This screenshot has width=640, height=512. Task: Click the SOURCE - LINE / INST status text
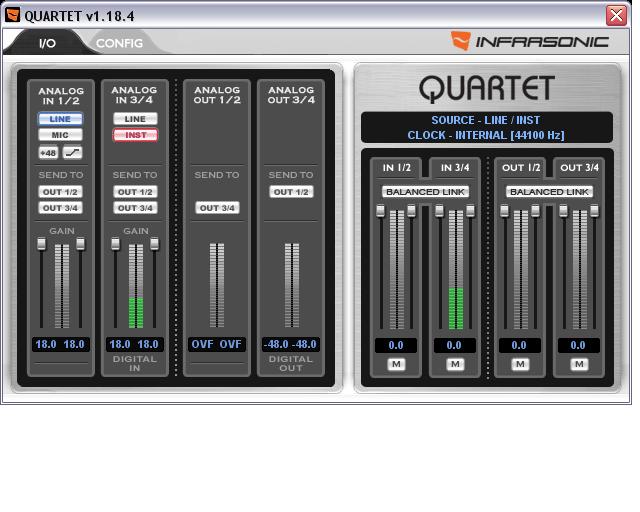(486, 120)
